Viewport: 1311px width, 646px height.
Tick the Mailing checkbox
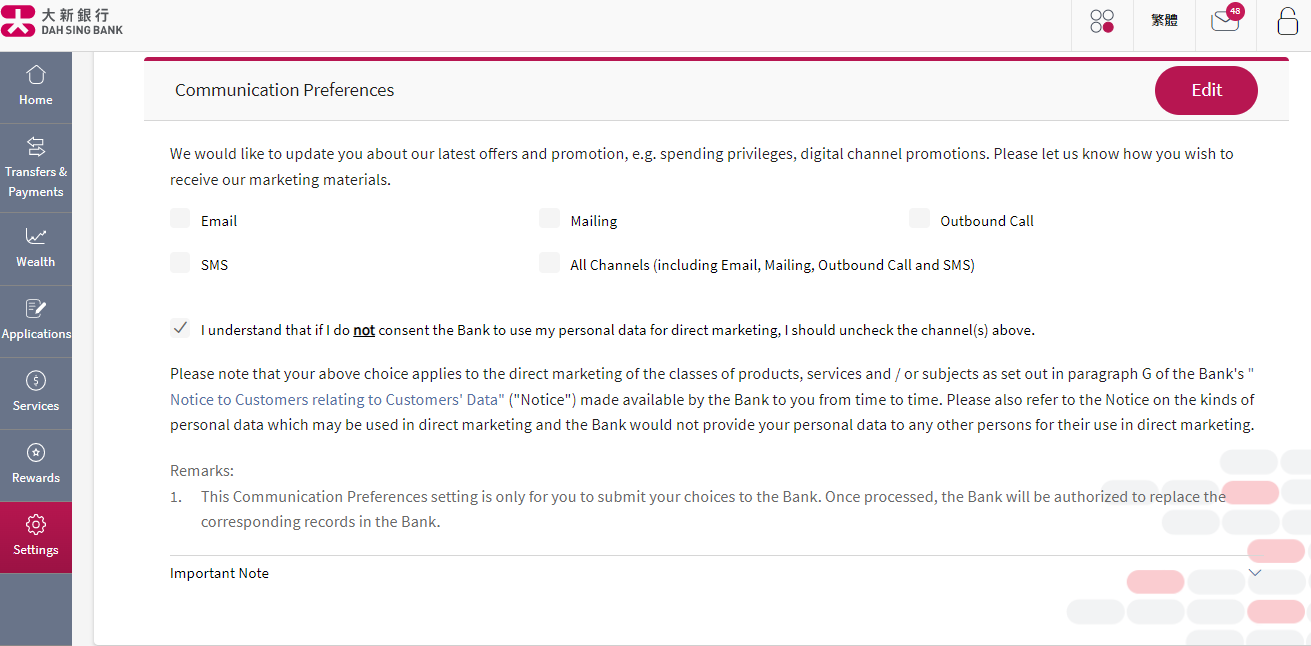pyautogui.click(x=549, y=219)
